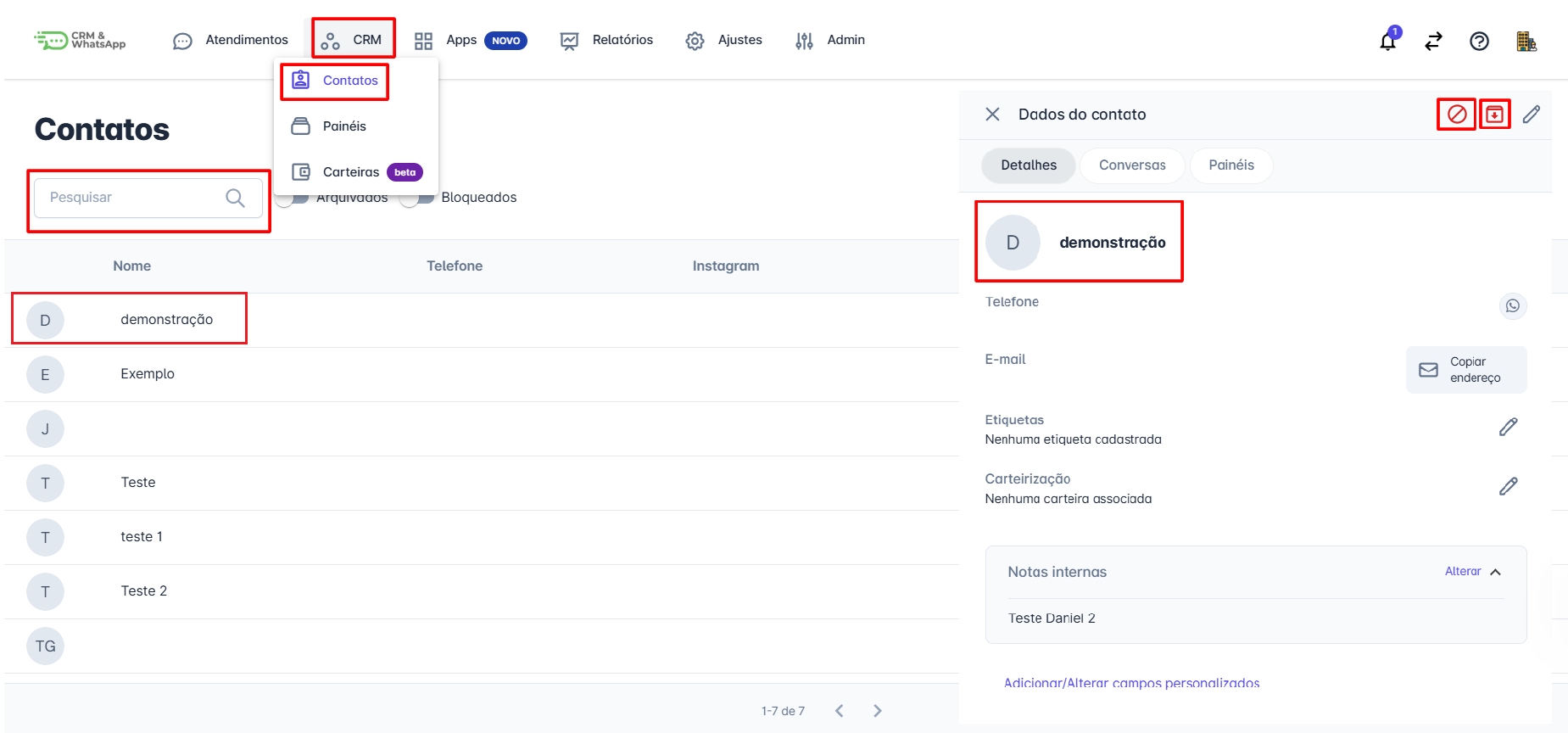Open the Atendimentos menu

click(231, 40)
